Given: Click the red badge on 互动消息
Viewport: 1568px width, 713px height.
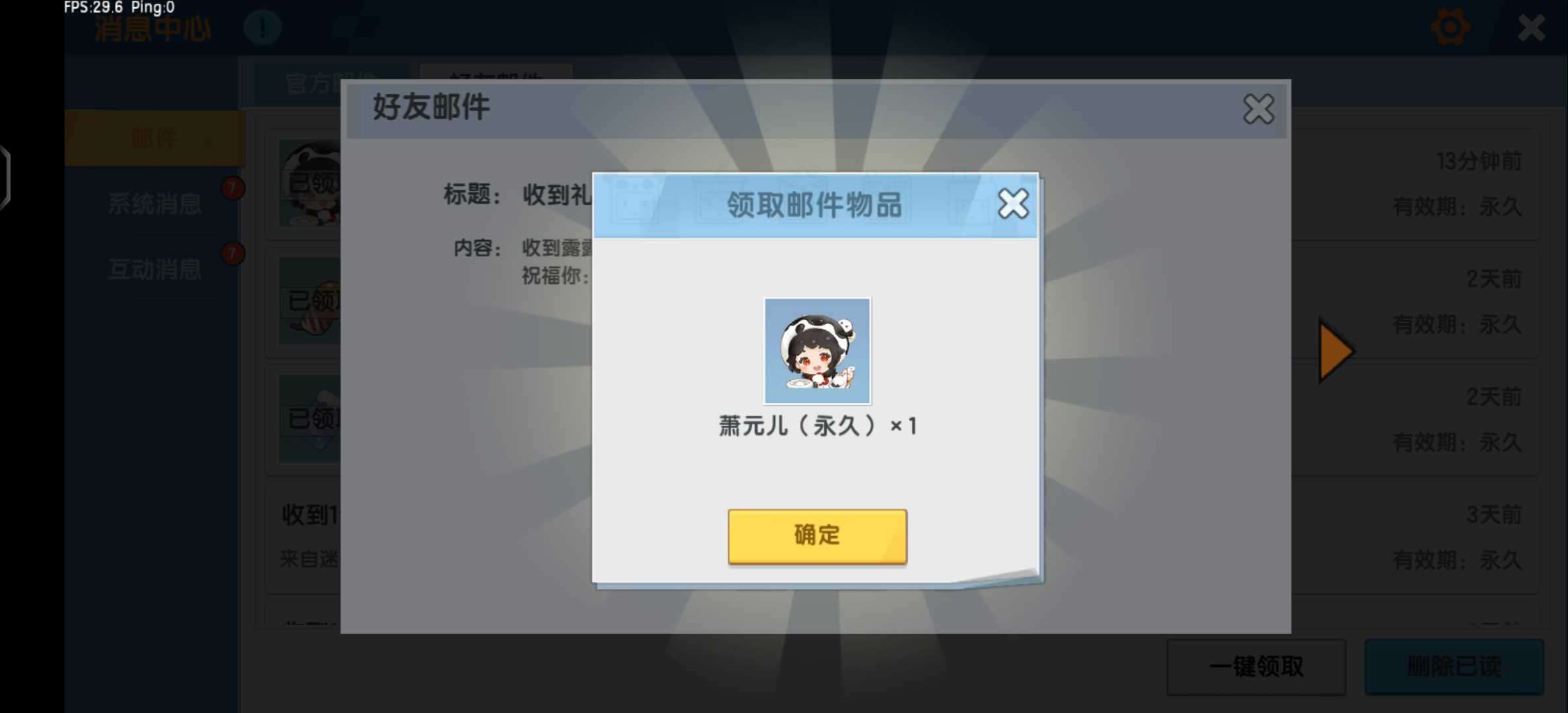Looking at the screenshot, I should (x=232, y=254).
